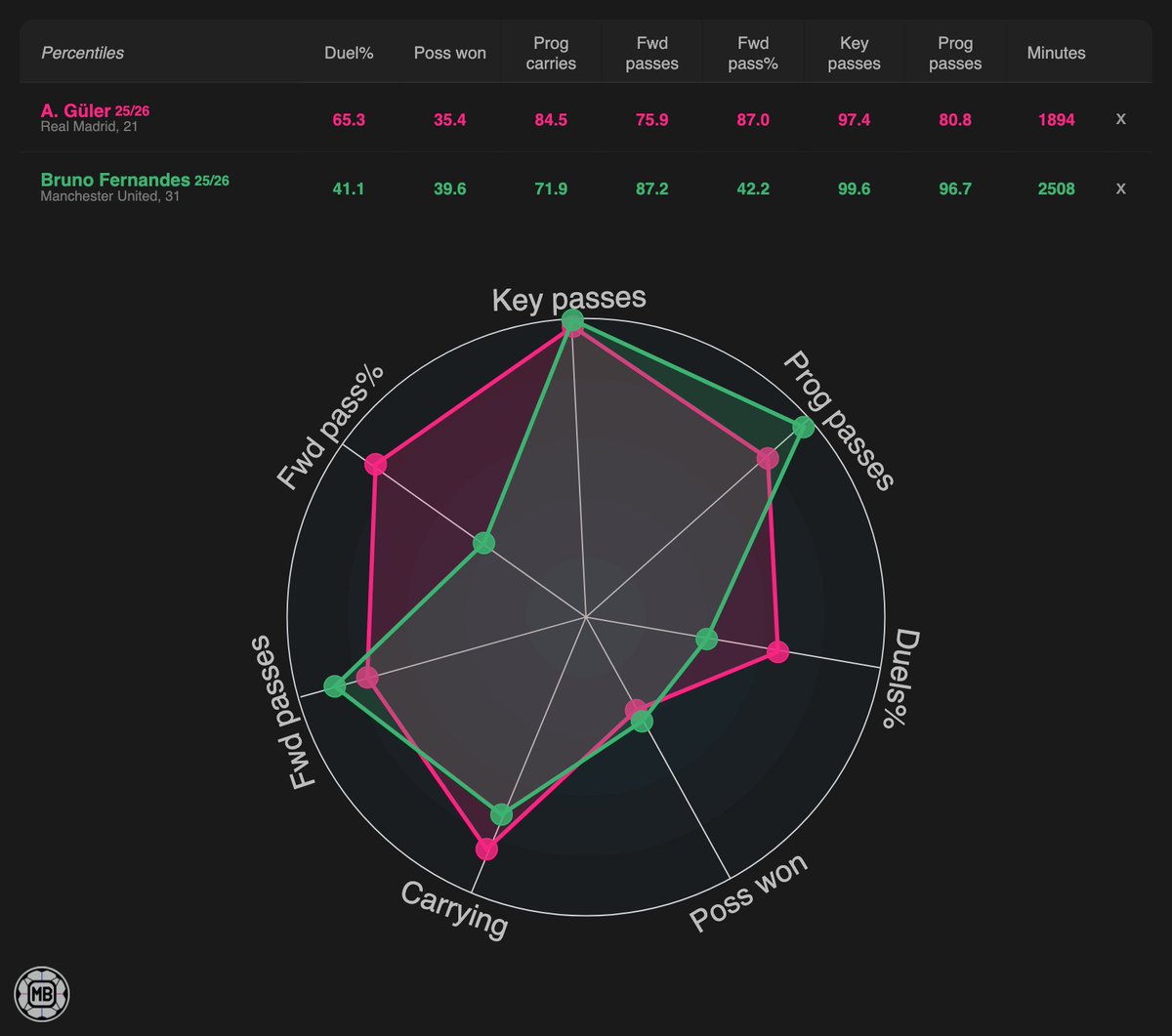
Task: Click the Poss won column header
Action: pos(450,54)
